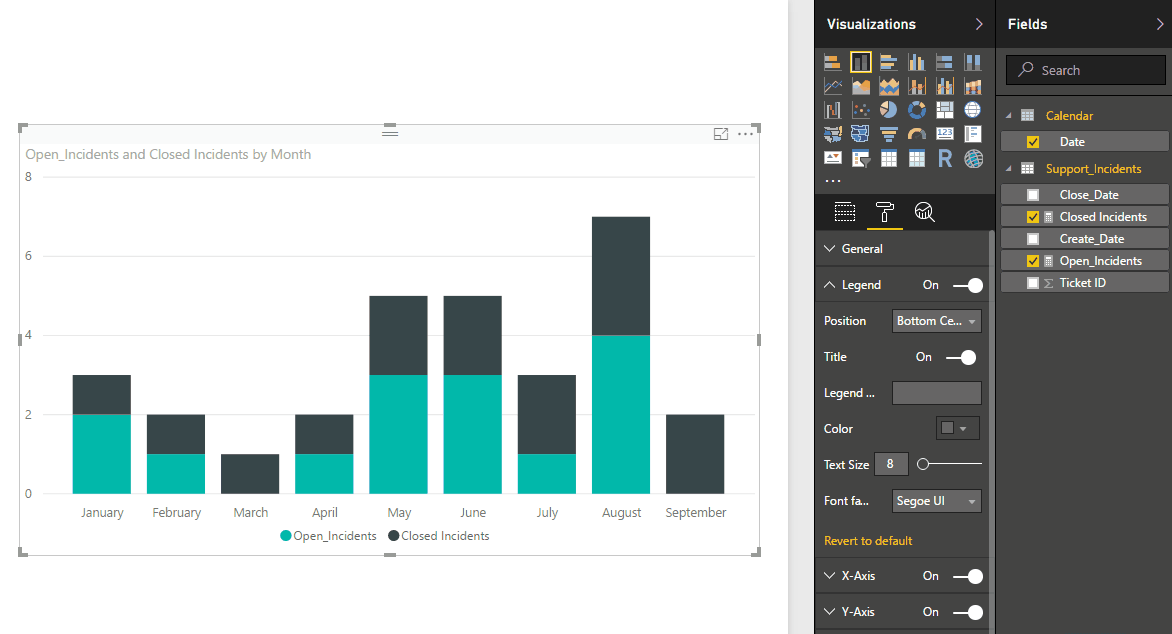Switch to the Analytics tab
1172x634 pixels.
click(925, 212)
